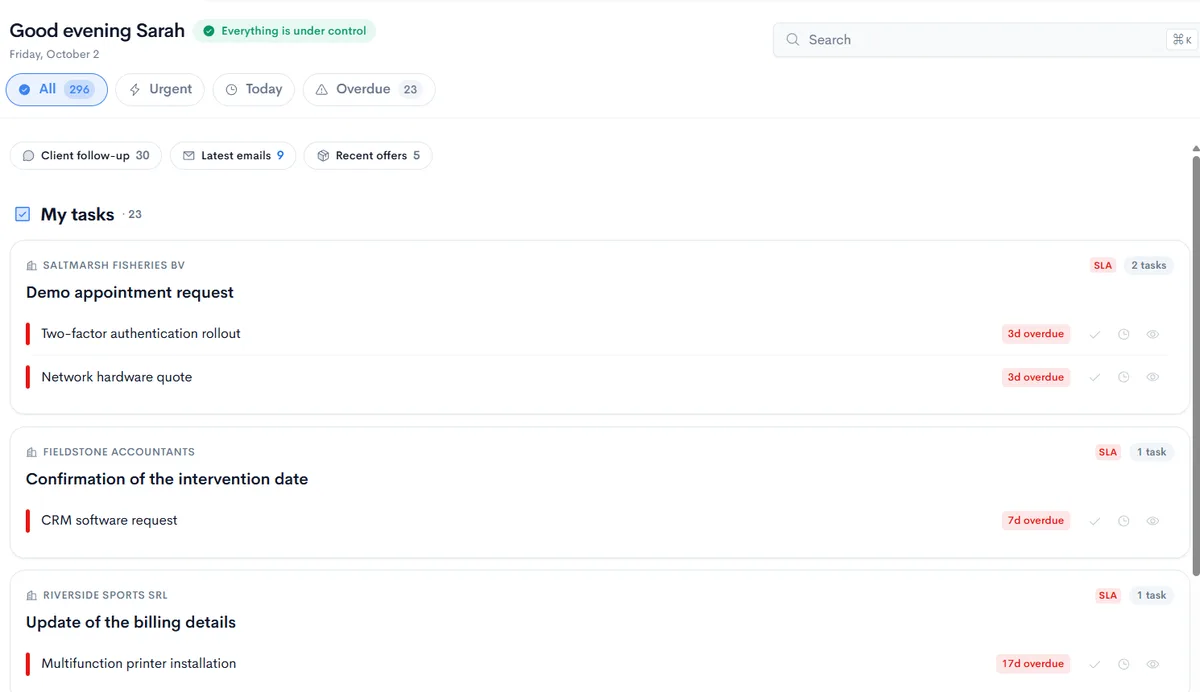Select the All filter tab

coord(57,89)
